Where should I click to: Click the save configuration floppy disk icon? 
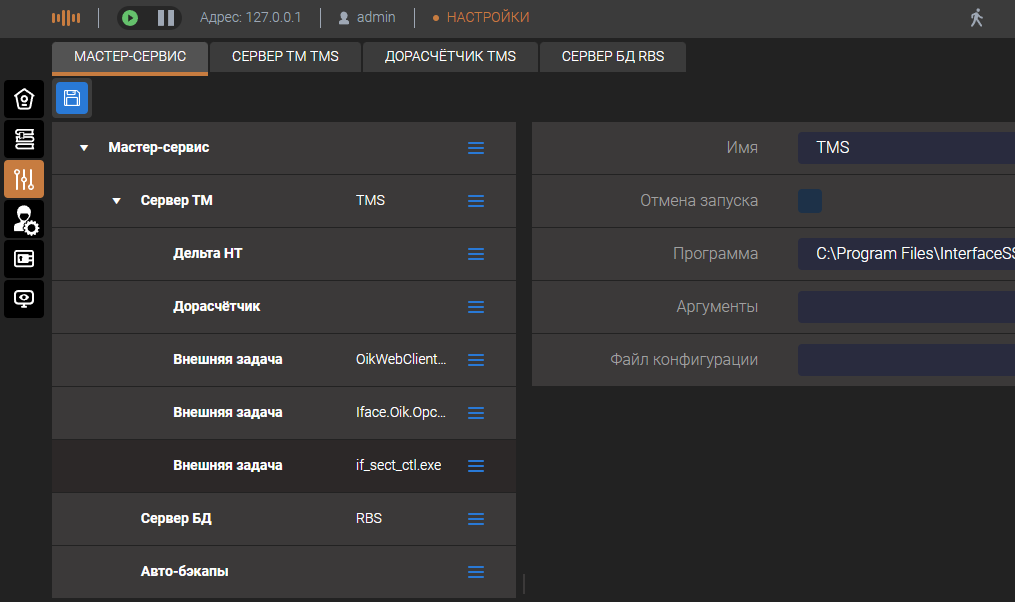[72, 98]
